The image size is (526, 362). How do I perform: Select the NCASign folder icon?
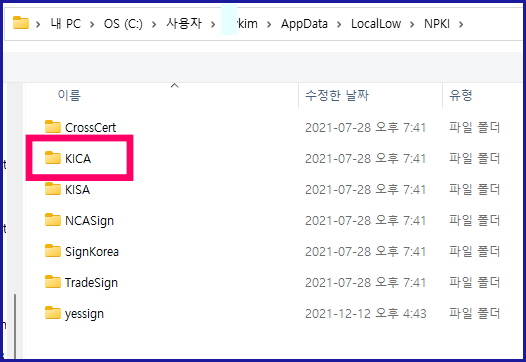(x=53, y=220)
